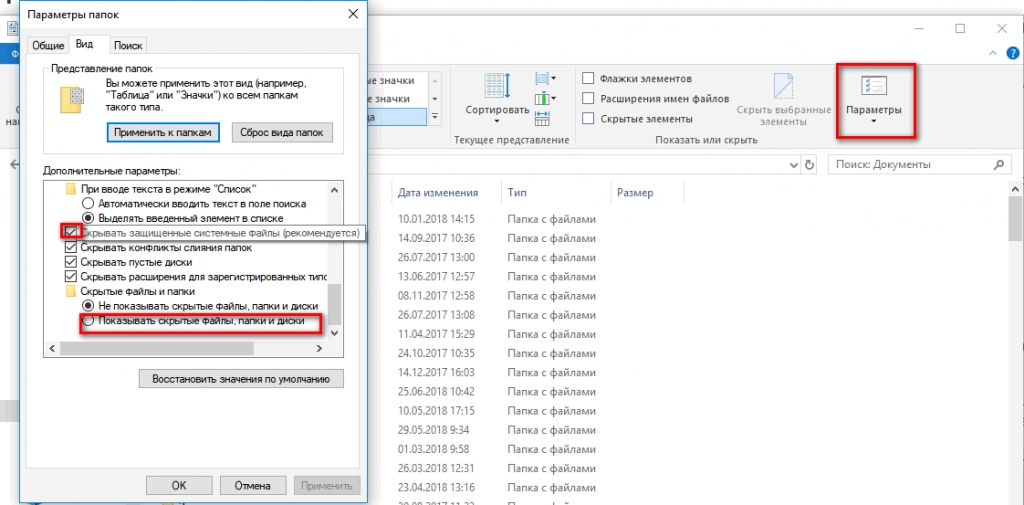The width and height of the screenshot is (1024, 505).
Task: Expand the layout gallery with More arrow
Action: (436, 116)
